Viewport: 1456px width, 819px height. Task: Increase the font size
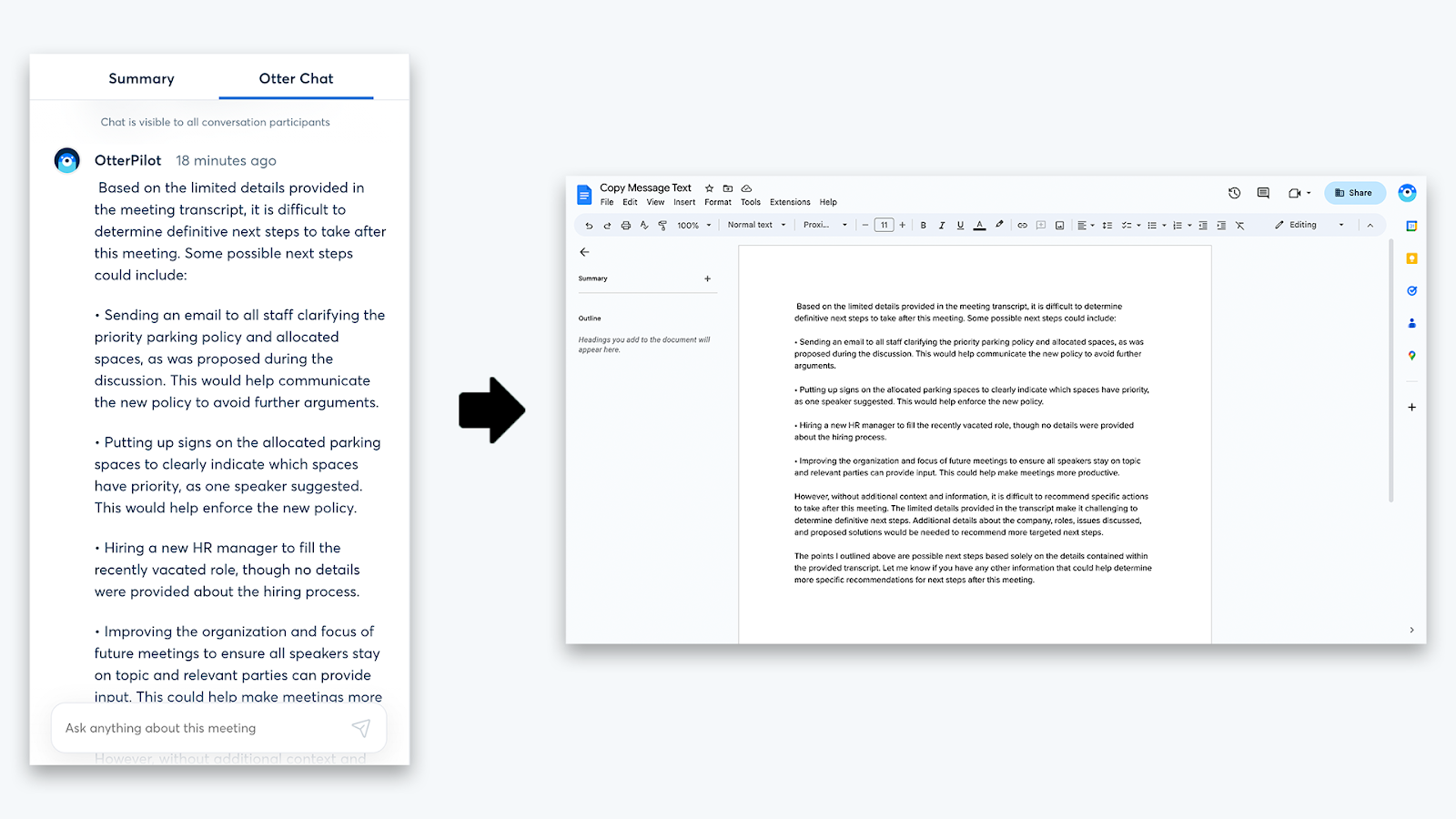tap(902, 225)
